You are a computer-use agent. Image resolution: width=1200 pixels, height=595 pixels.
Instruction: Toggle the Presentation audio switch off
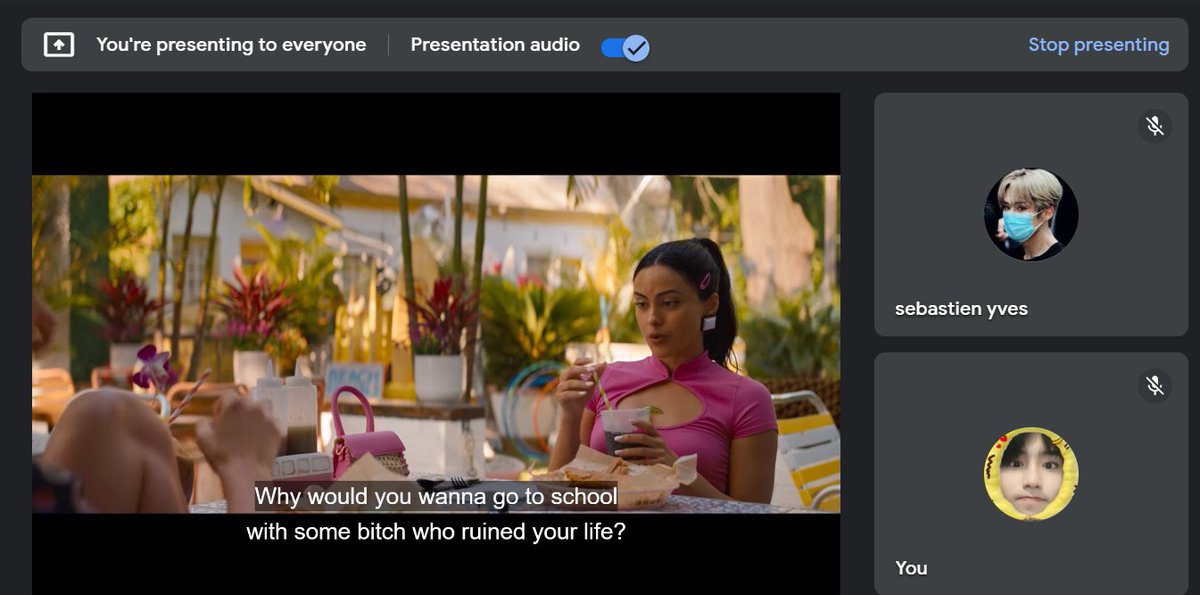(626, 47)
